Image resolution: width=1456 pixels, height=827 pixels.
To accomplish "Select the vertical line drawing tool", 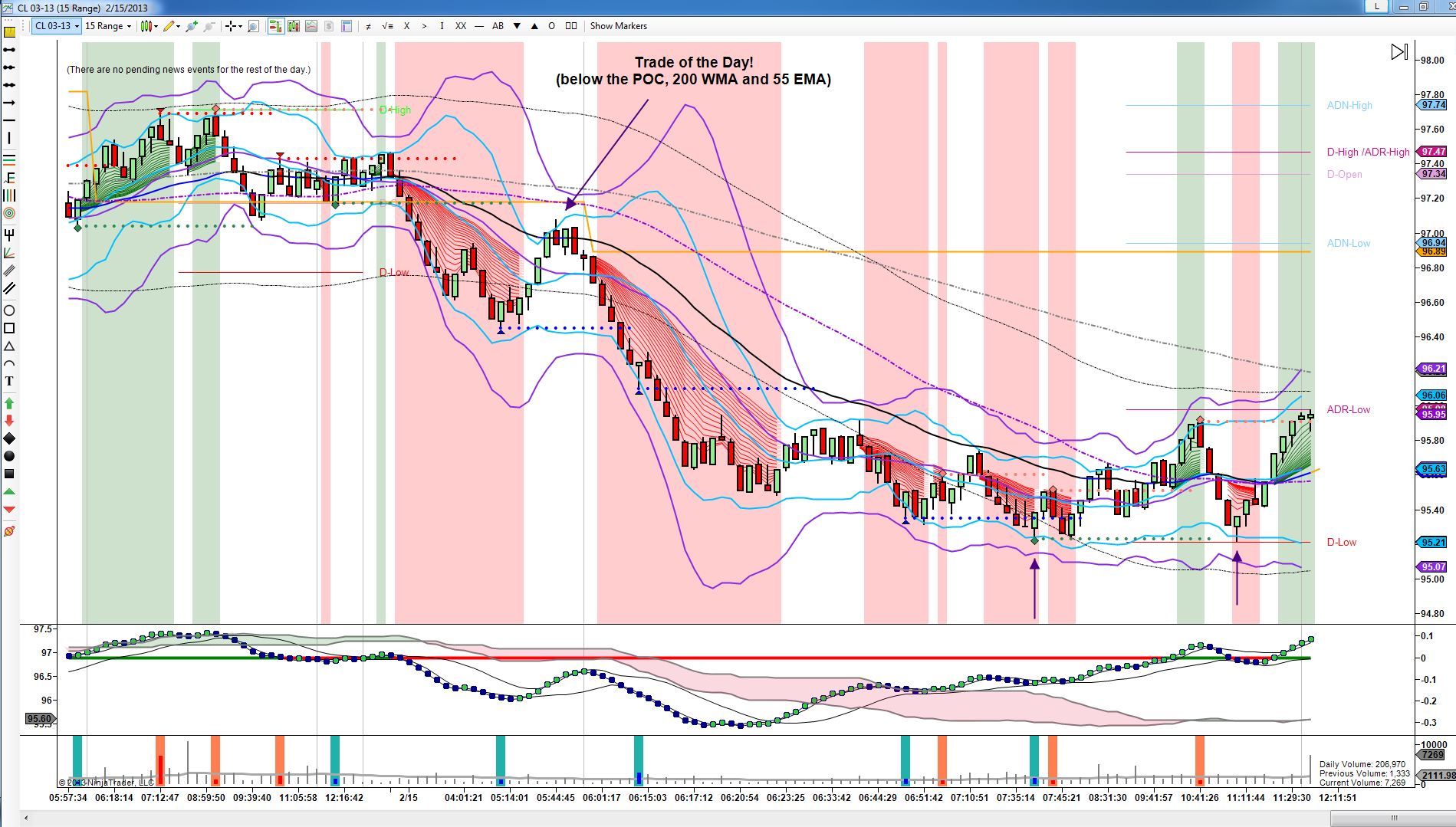I will (9, 139).
